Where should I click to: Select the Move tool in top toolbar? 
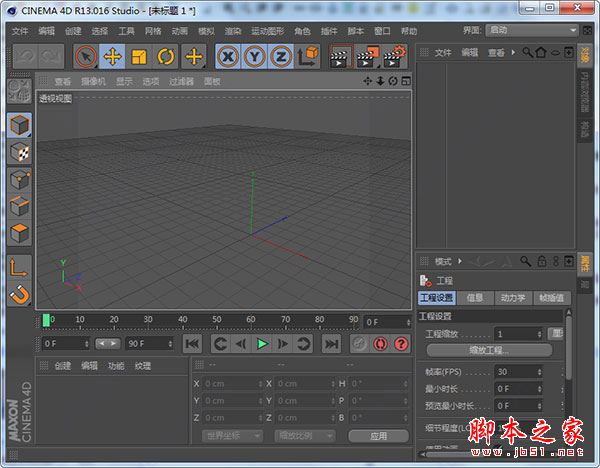coord(112,57)
